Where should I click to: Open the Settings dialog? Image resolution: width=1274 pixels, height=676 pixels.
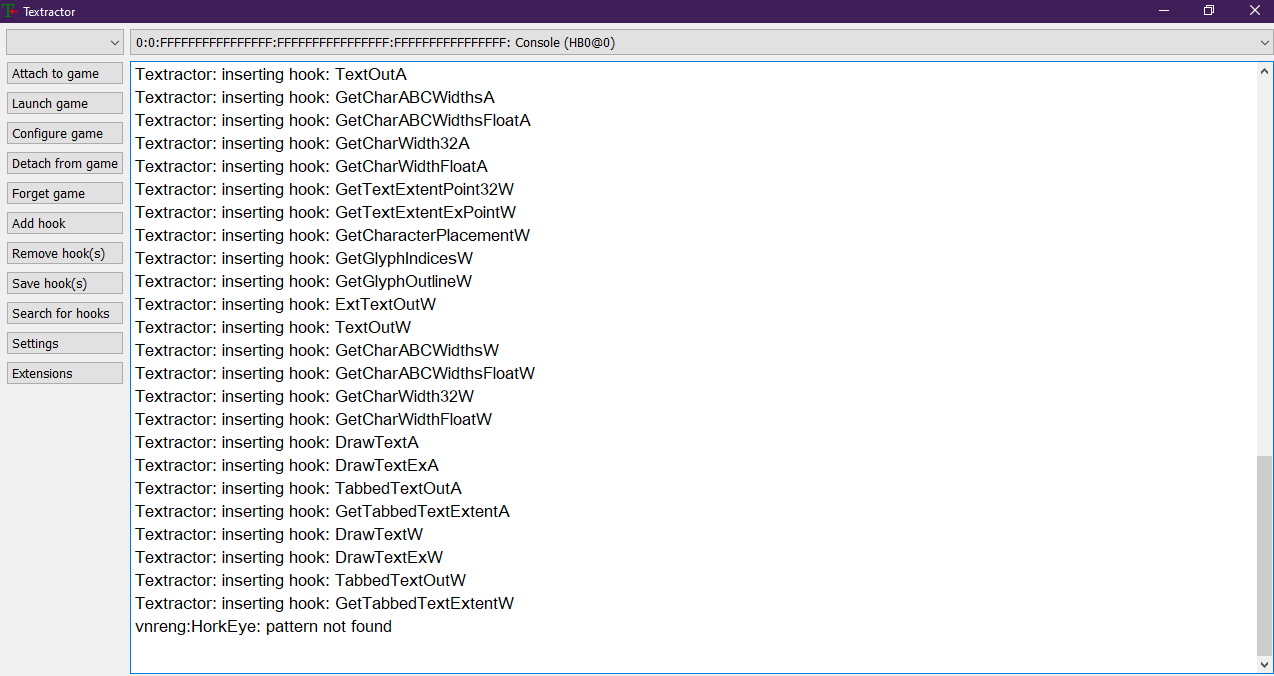coord(64,342)
